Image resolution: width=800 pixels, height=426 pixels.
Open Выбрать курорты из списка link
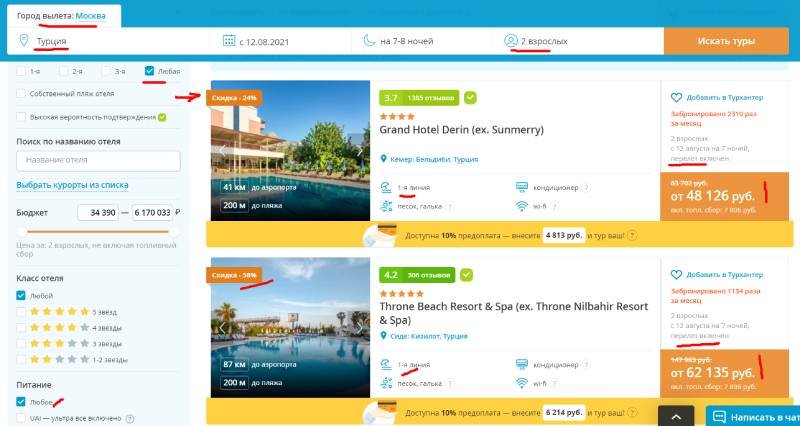point(72,185)
